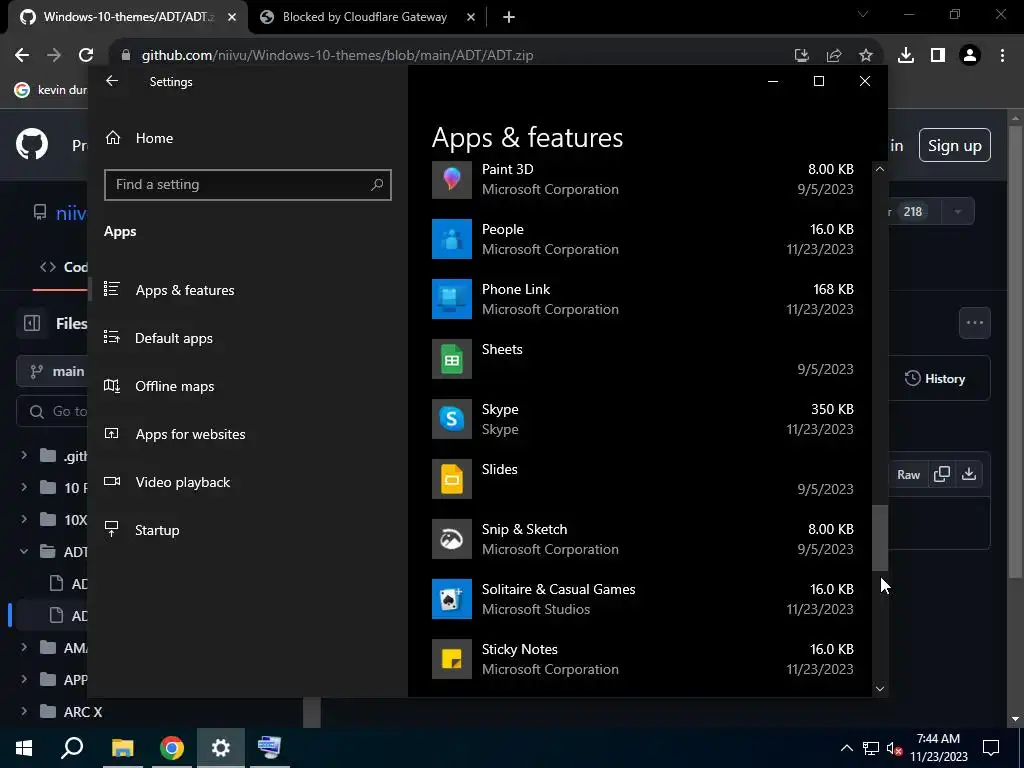This screenshot has height=768, width=1024.
Task: Open the notification center icon
Action: 991,748
